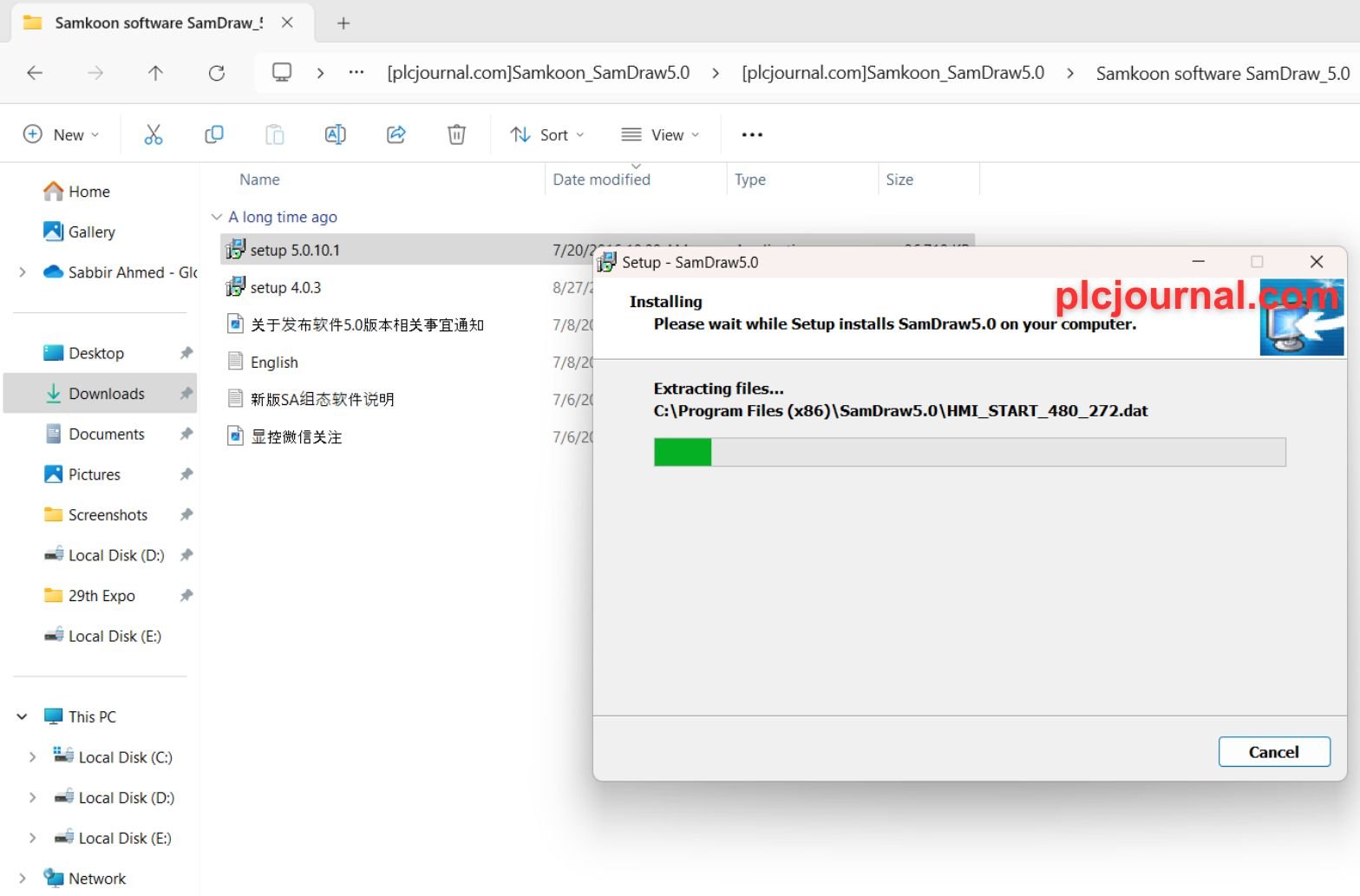Sort by the Size column header

tap(899, 180)
